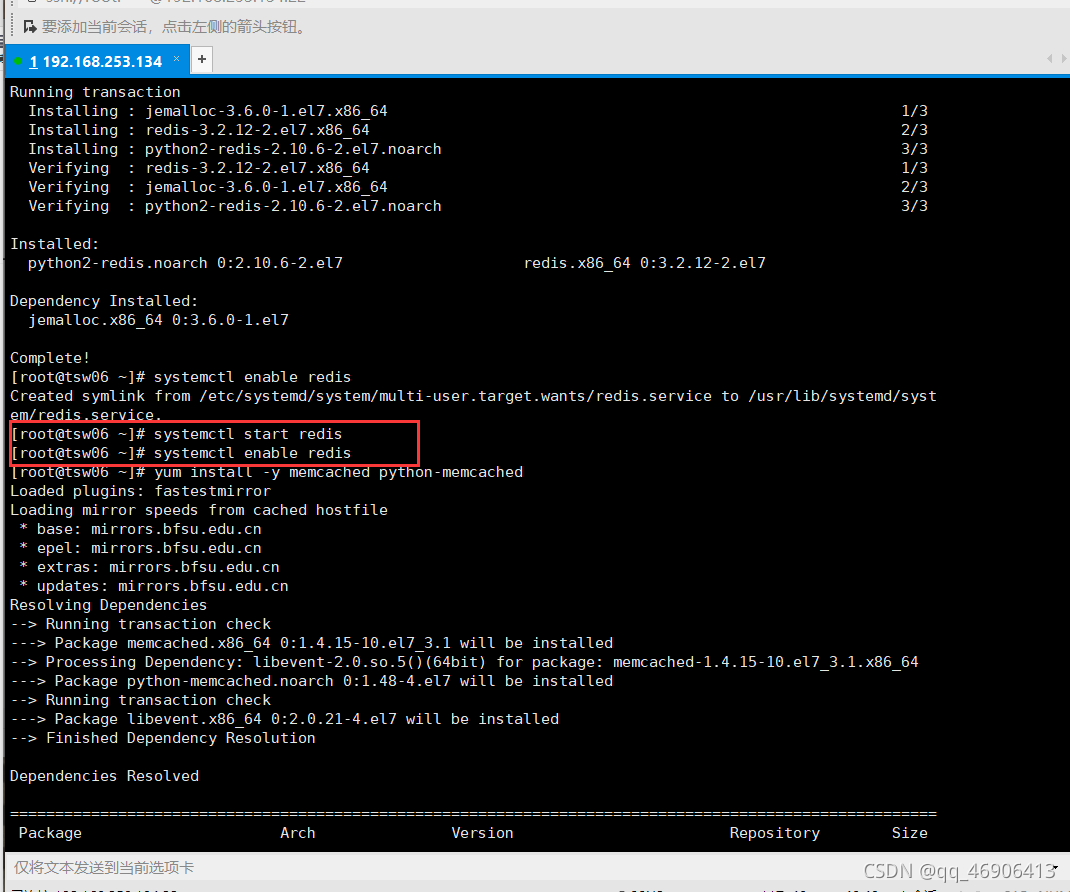Click the 'Loaded plugins: fastestmirror' line

click(x=140, y=491)
